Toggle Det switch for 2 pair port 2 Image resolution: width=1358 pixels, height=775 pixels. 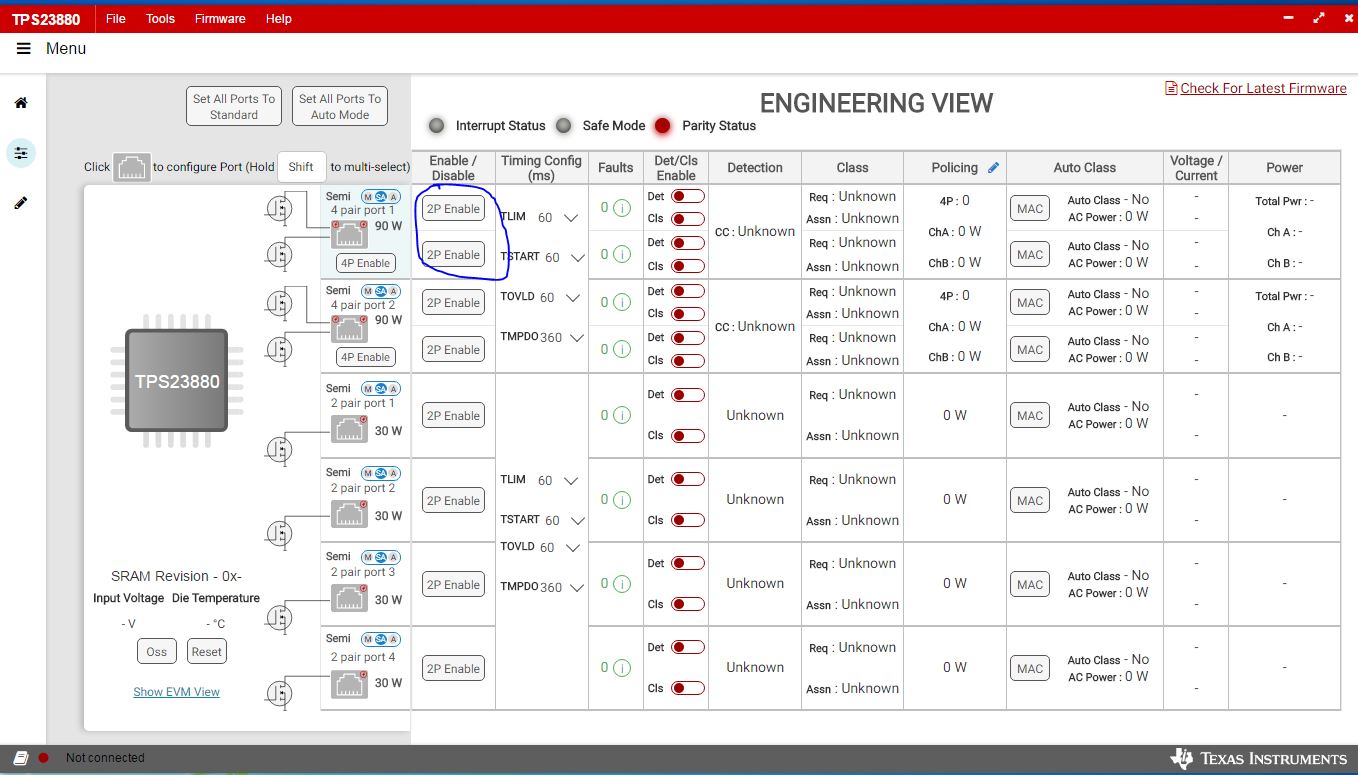click(x=688, y=479)
